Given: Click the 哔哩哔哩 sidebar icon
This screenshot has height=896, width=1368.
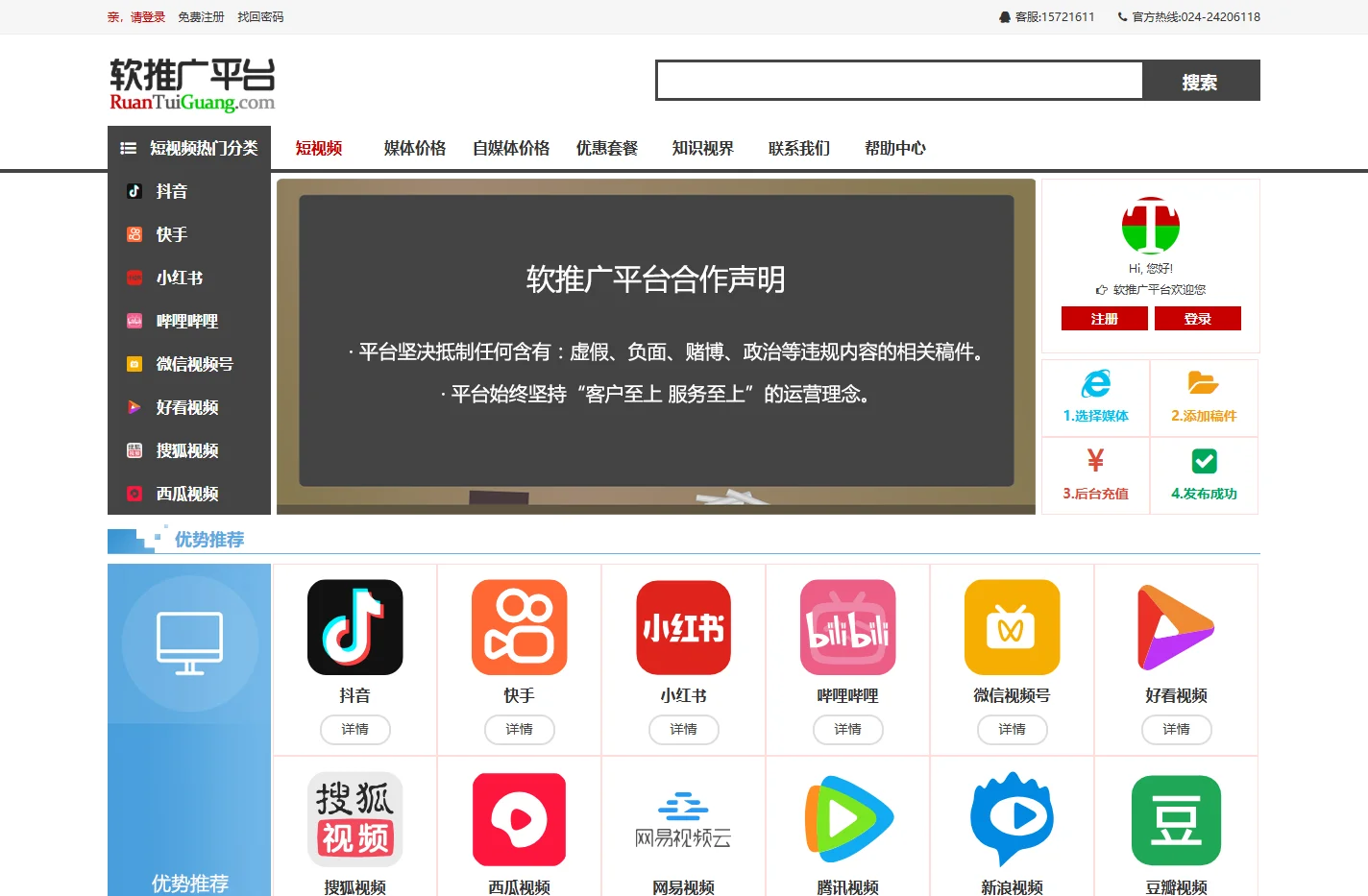Looking at the screenshot, I should click(x=134, y=321).
